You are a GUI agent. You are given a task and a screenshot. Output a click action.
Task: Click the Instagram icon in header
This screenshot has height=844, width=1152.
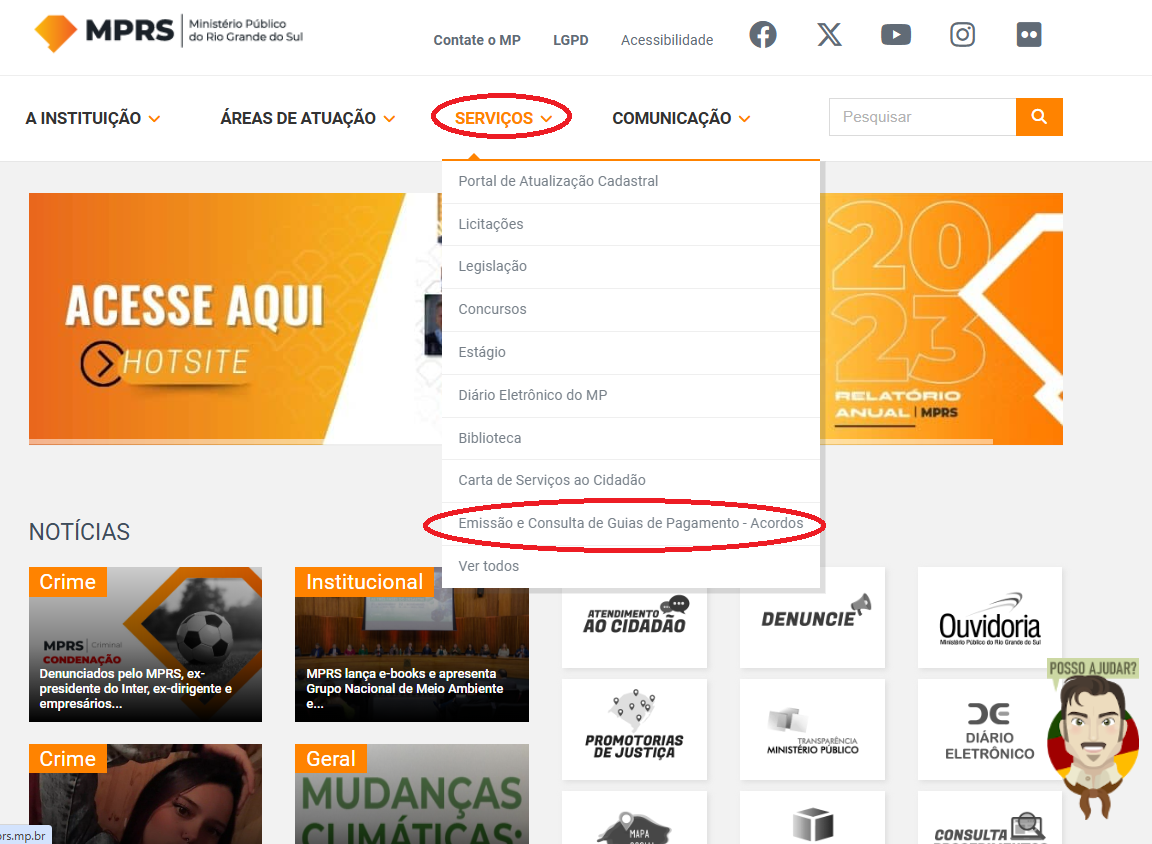pyautogui.click(x=962, y=35)
